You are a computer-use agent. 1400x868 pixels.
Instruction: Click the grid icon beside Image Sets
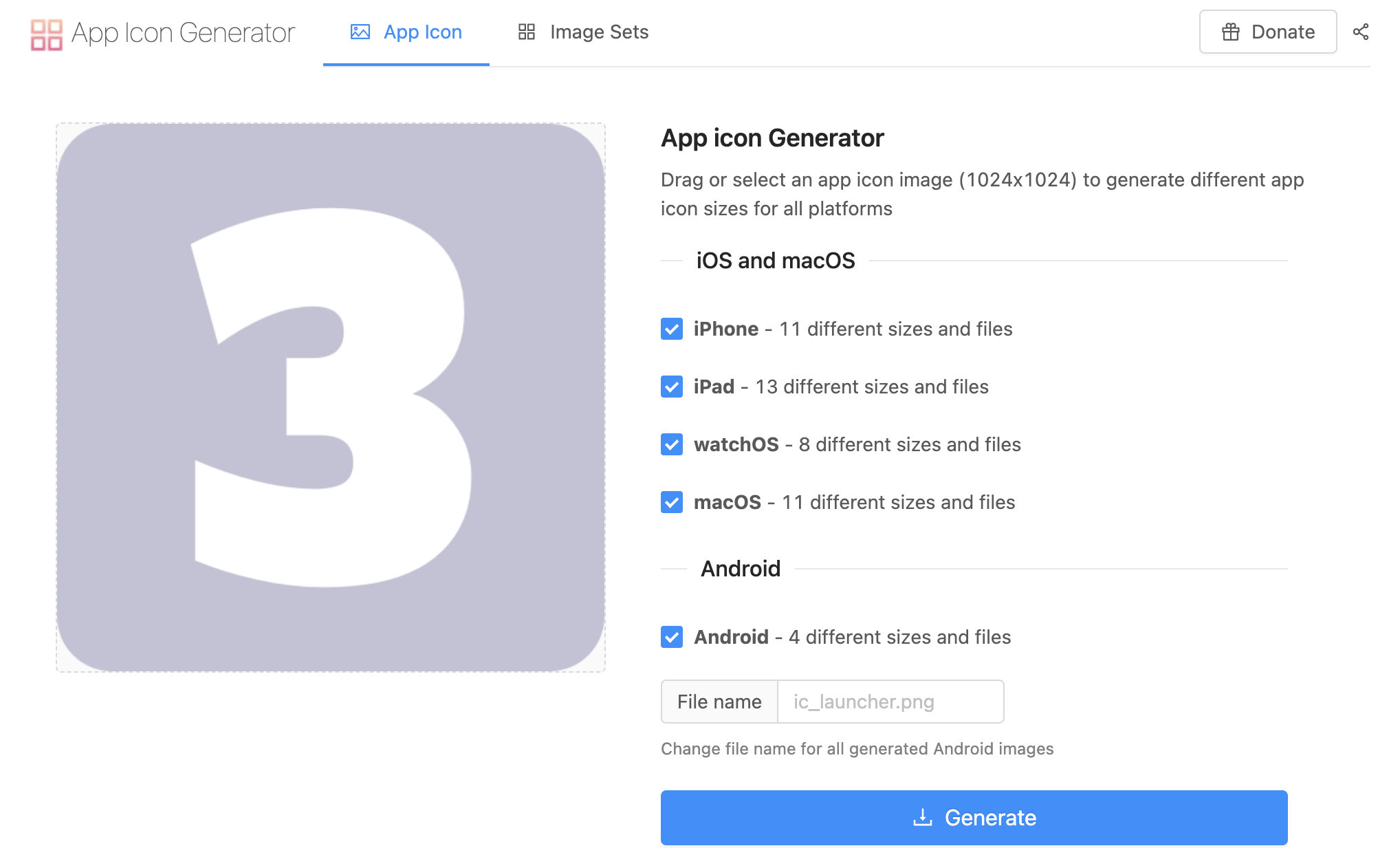[527, 32]
